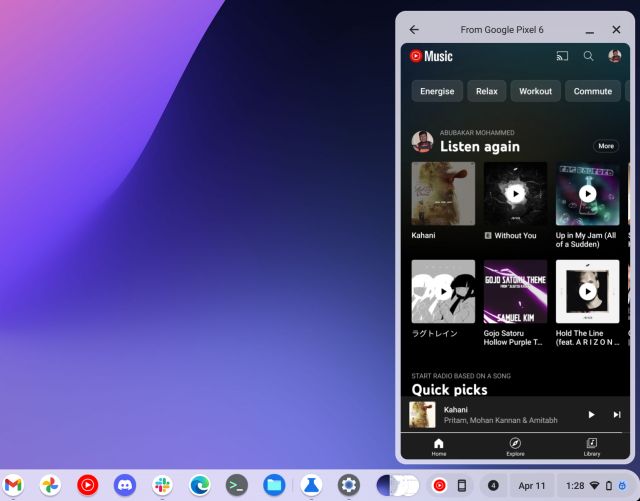Open Gmail from the shelf
This screenshot has width=640, height=501.
pos(13,485)
